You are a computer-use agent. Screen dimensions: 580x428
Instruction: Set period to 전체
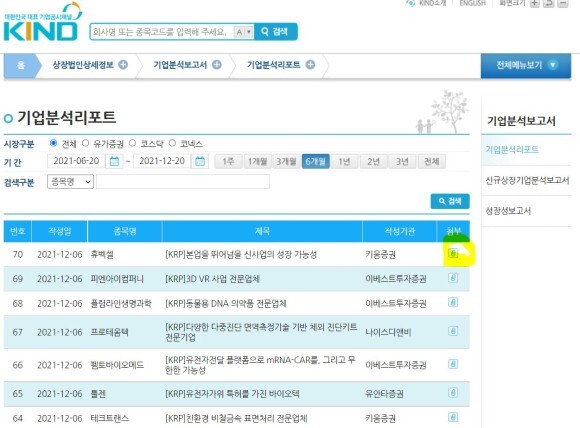tap(432, 161)
